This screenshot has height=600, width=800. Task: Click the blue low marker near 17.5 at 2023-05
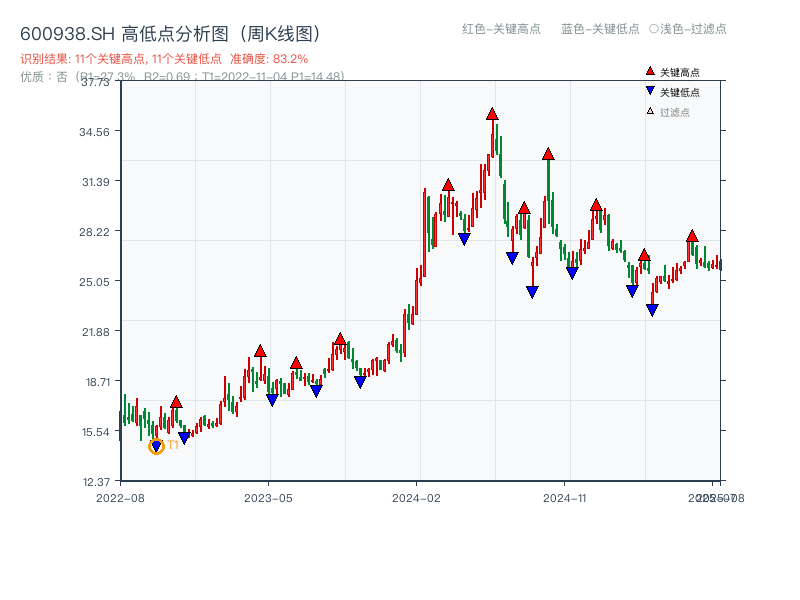coord(272,400)
